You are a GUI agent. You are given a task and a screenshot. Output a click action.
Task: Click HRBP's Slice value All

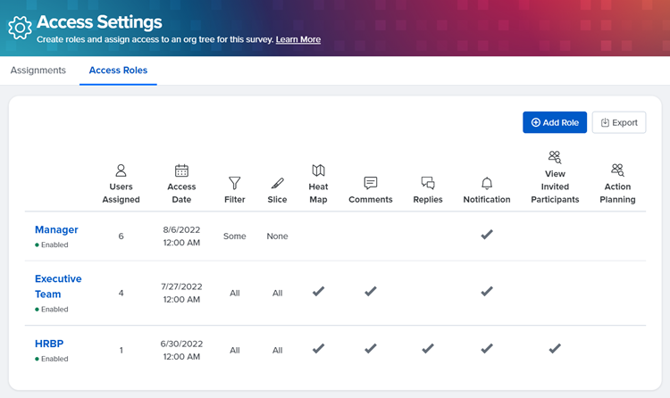point(277,350)
